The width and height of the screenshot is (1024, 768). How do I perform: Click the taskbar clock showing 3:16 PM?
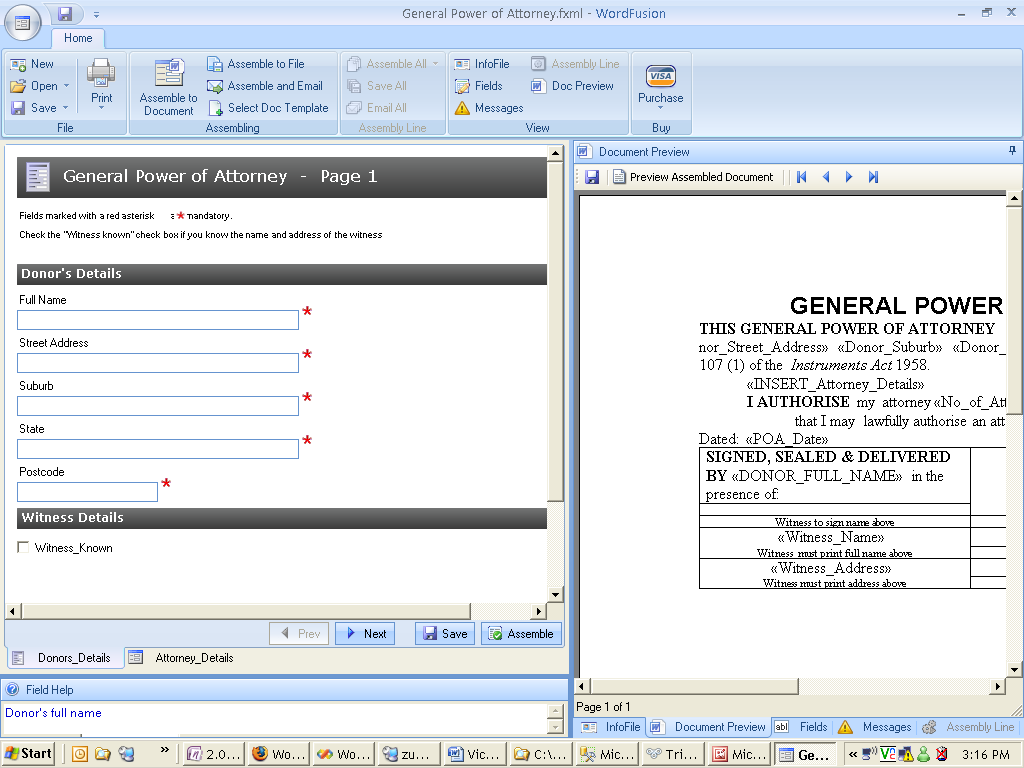coord(985,754)
